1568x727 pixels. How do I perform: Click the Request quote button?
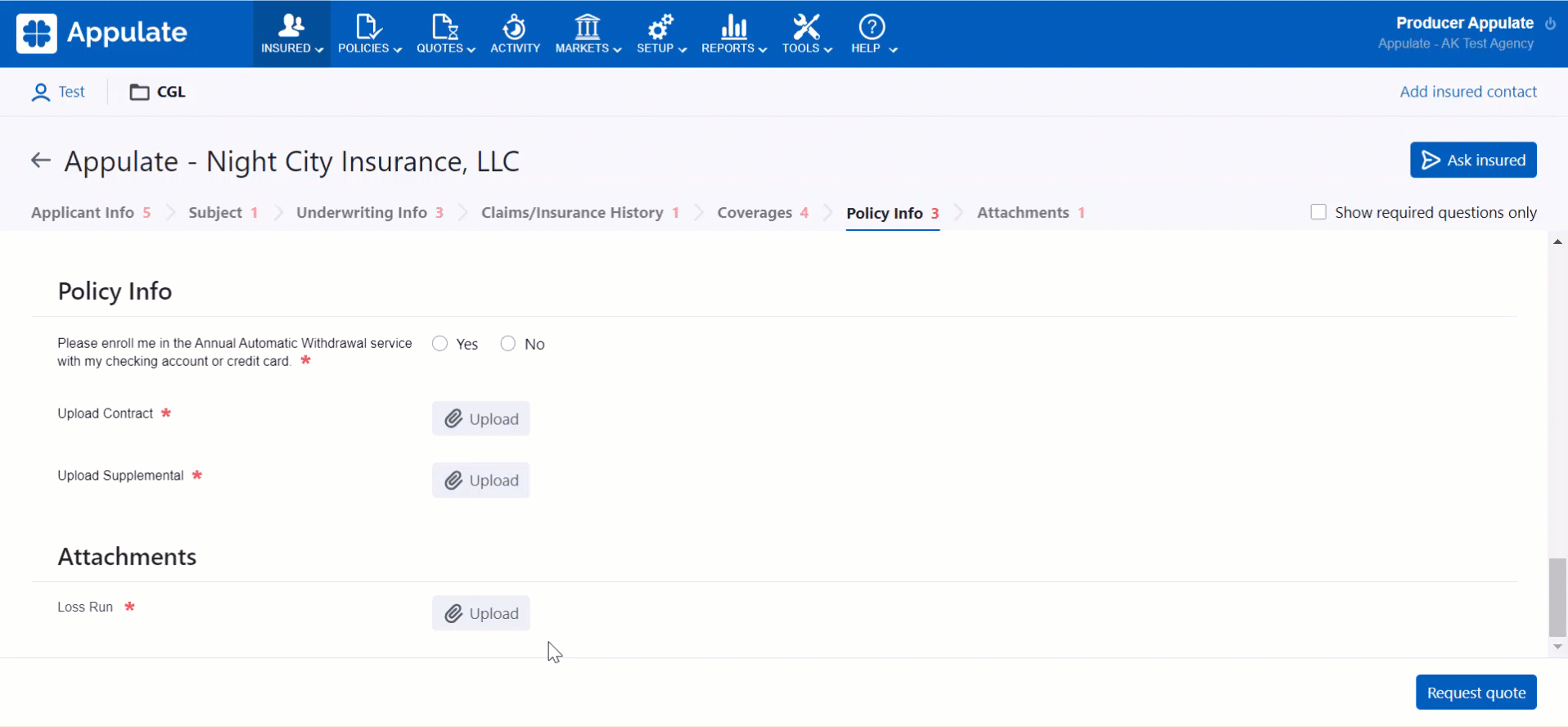pyautogui.click(x=1476, y=693)
